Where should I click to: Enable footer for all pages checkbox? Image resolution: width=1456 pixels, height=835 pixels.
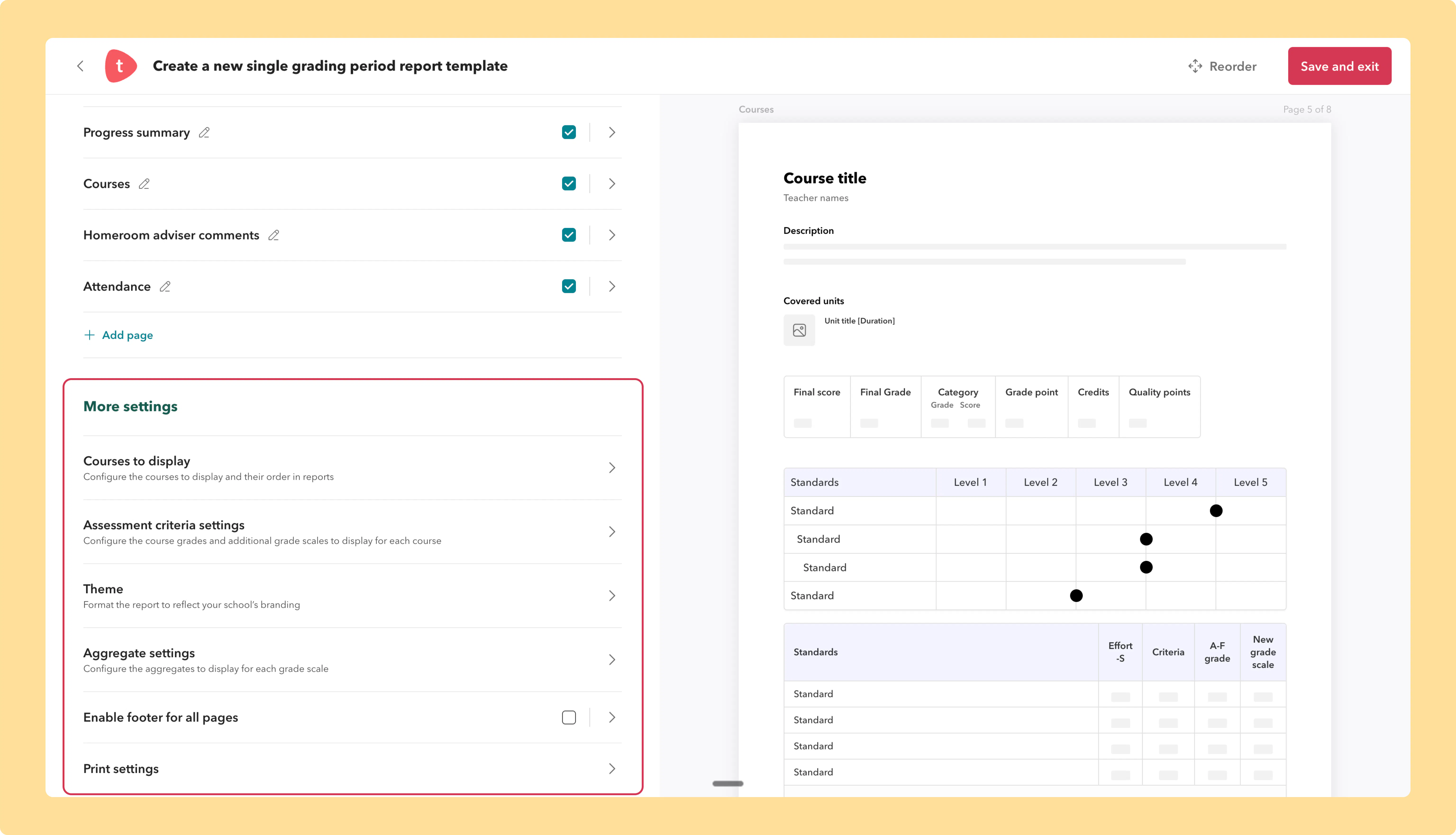click(569, 717)
